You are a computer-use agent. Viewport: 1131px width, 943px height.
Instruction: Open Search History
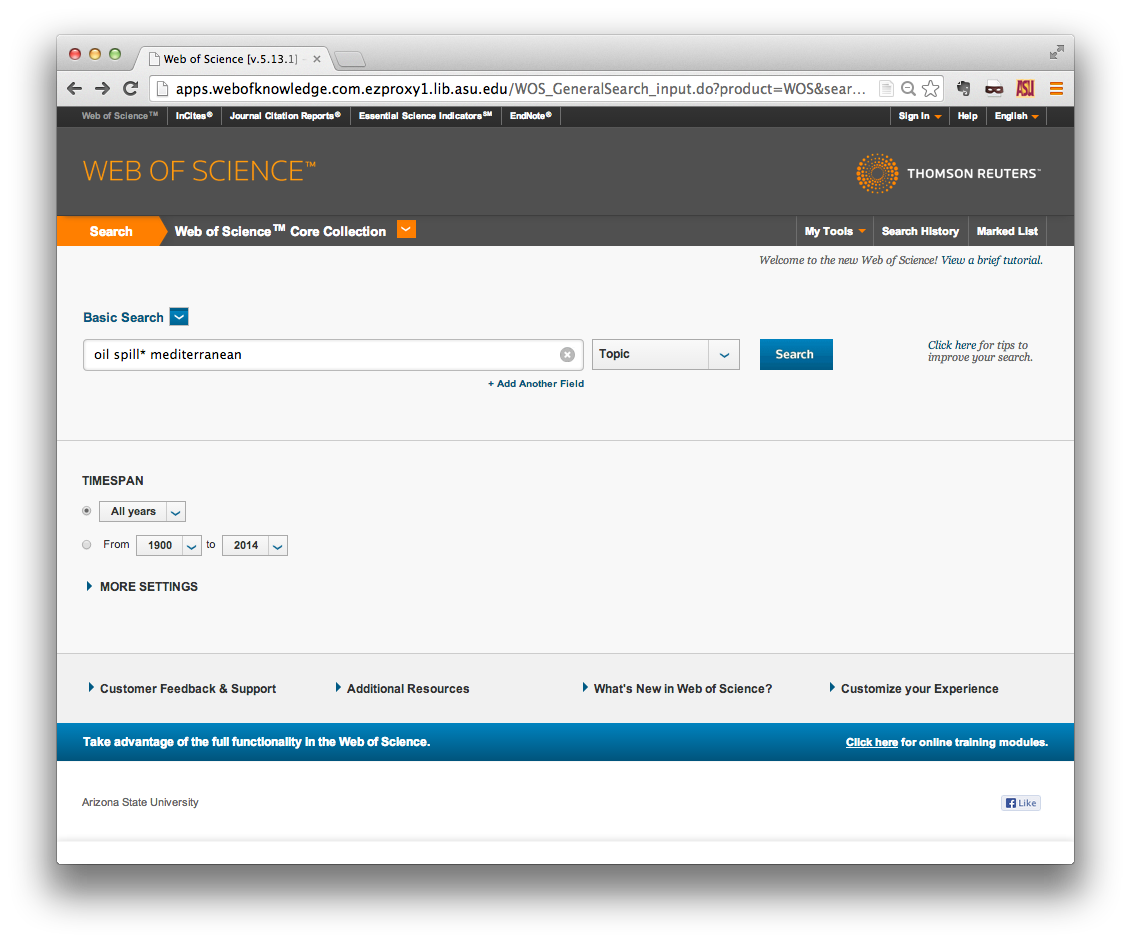pyautogui.click(x=920, y=232)
